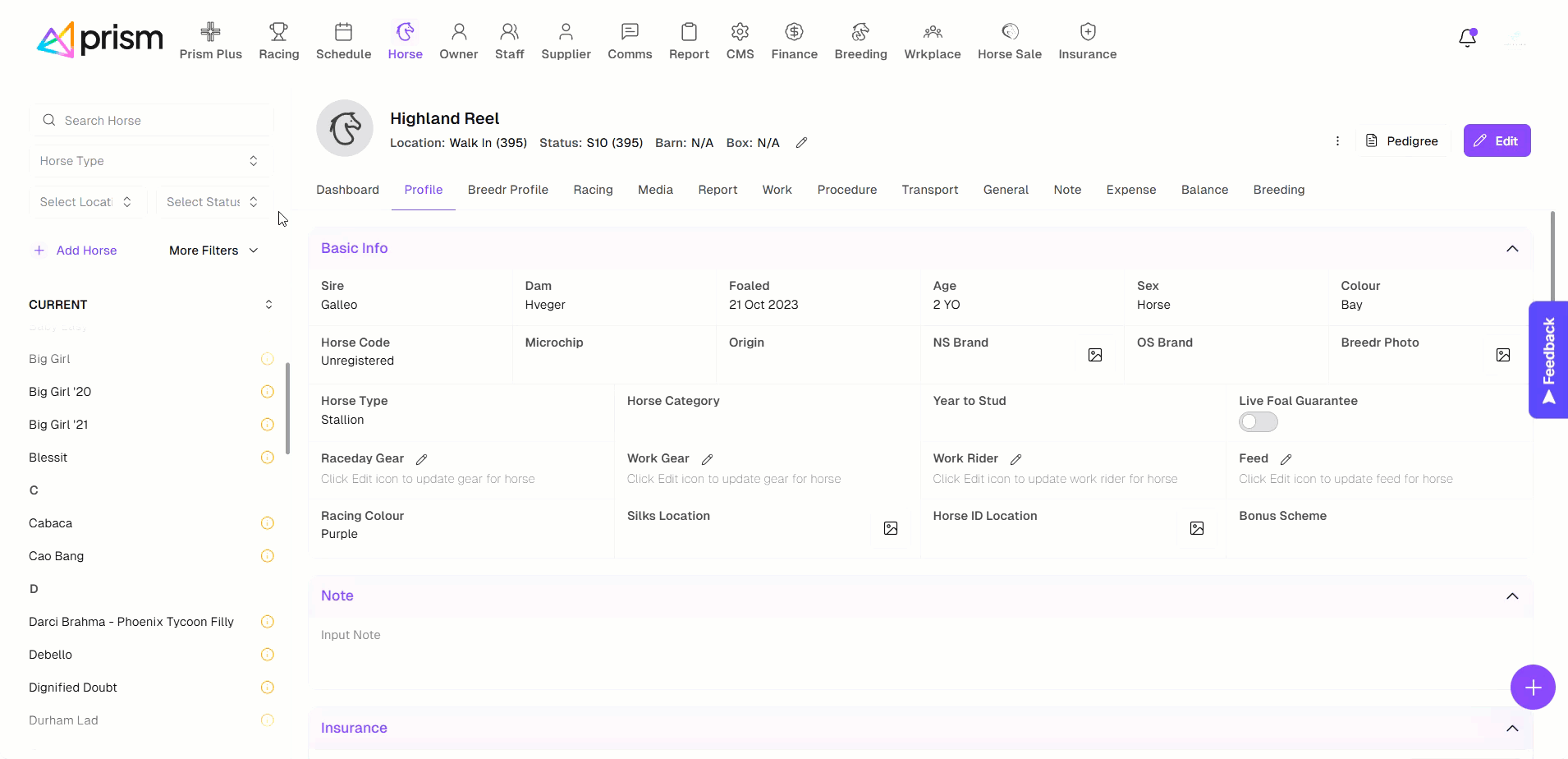Toggle the Live Foal Guarantee switch
Screen dimensions: 1568x759
pos(1258,422)
